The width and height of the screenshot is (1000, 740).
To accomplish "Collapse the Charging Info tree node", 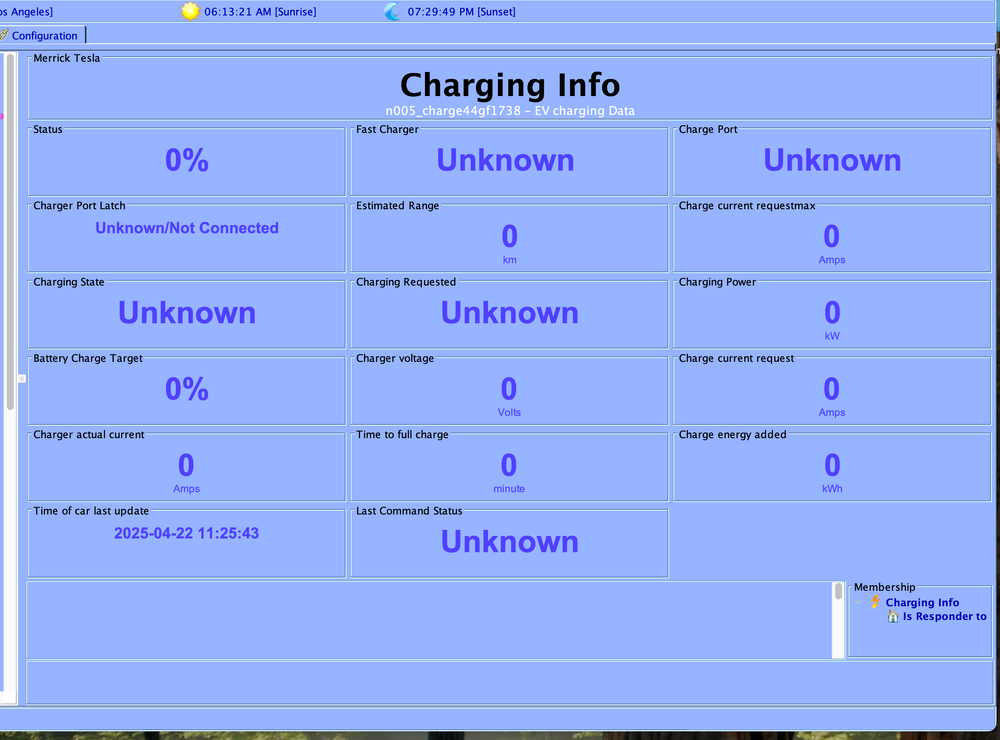I will tap(858, 603).
